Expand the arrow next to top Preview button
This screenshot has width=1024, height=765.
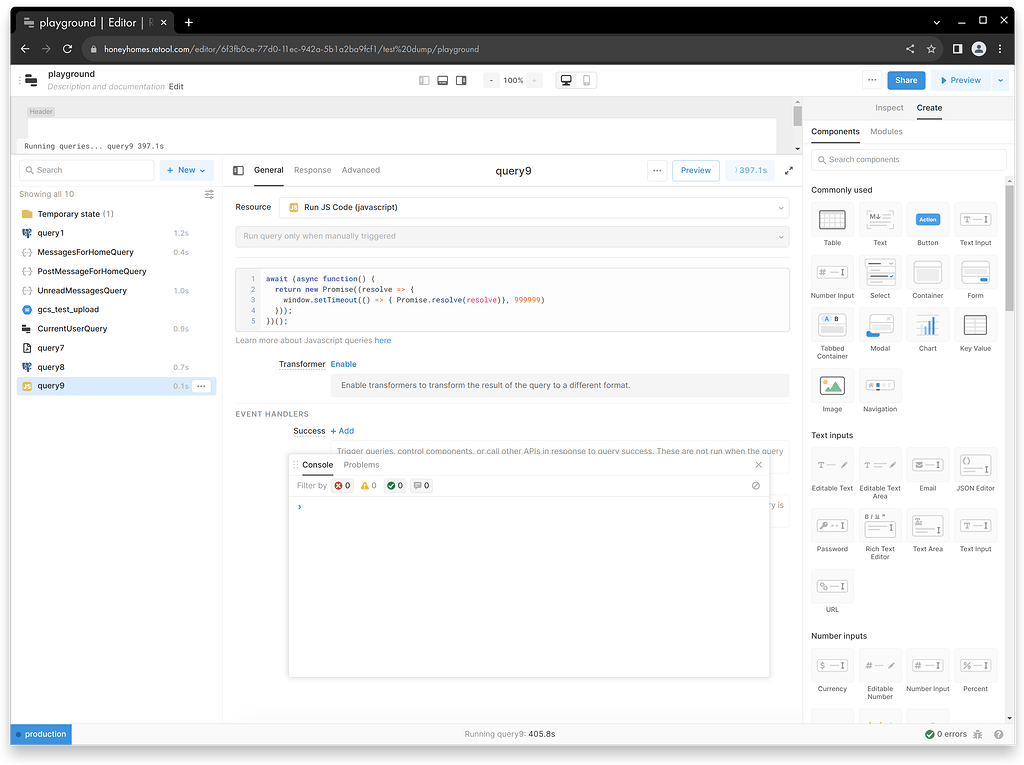coord(999,80)
